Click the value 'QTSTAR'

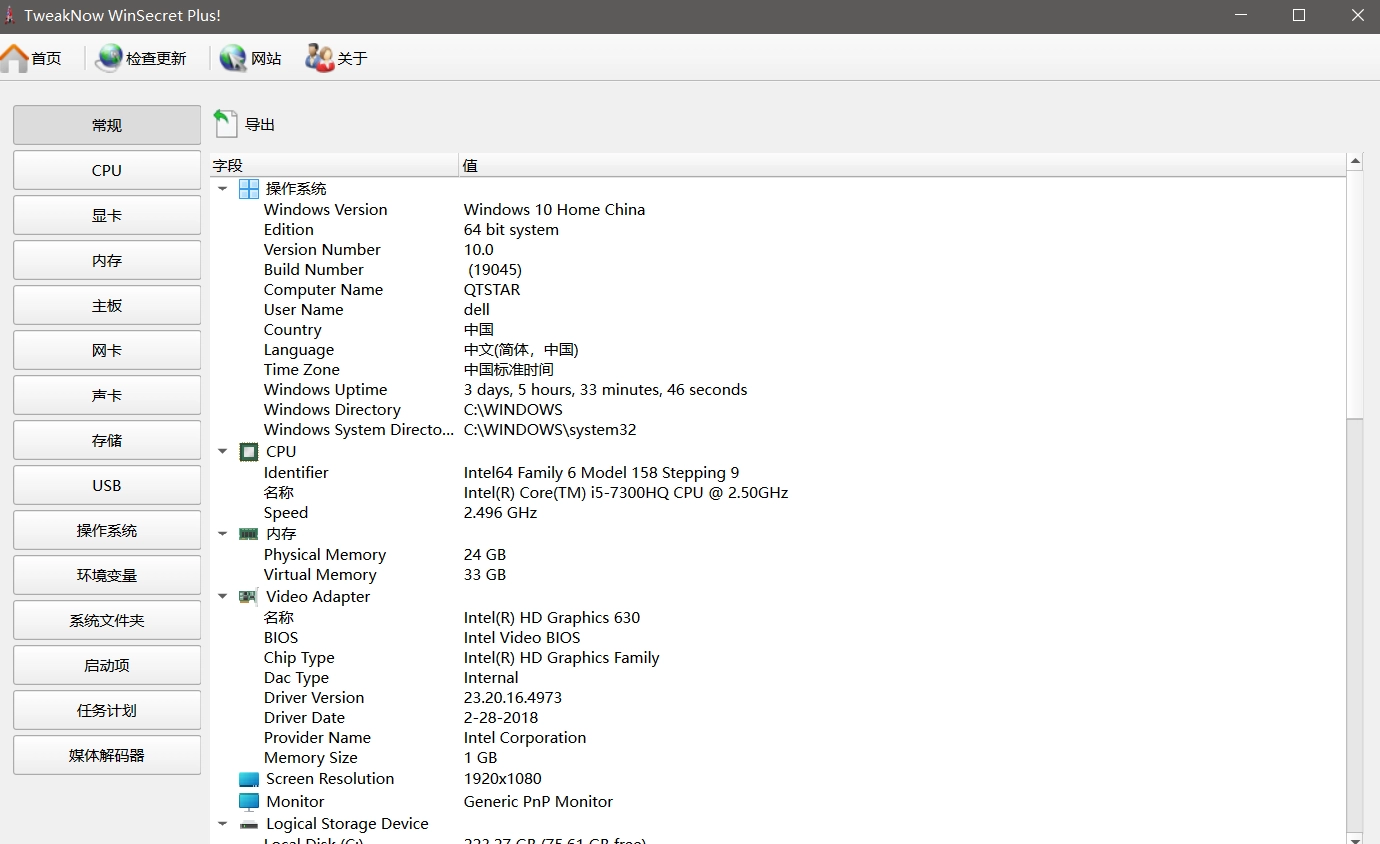[x=492, y=290]
